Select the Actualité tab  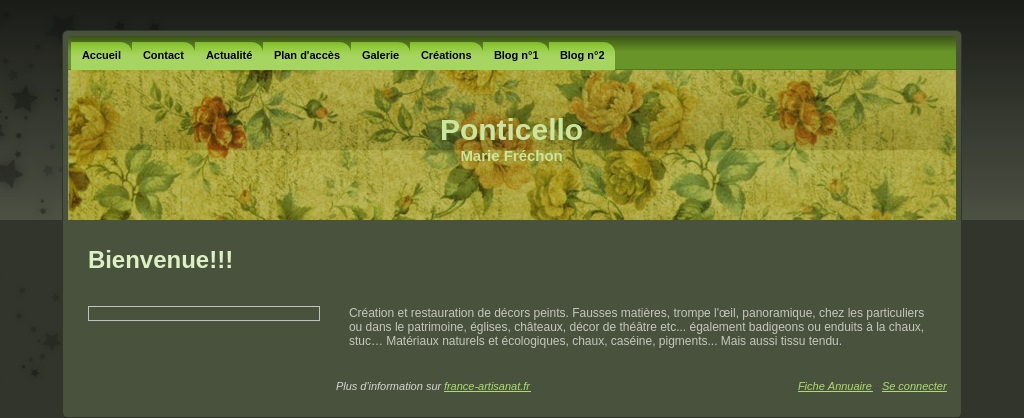coord(229,56)
